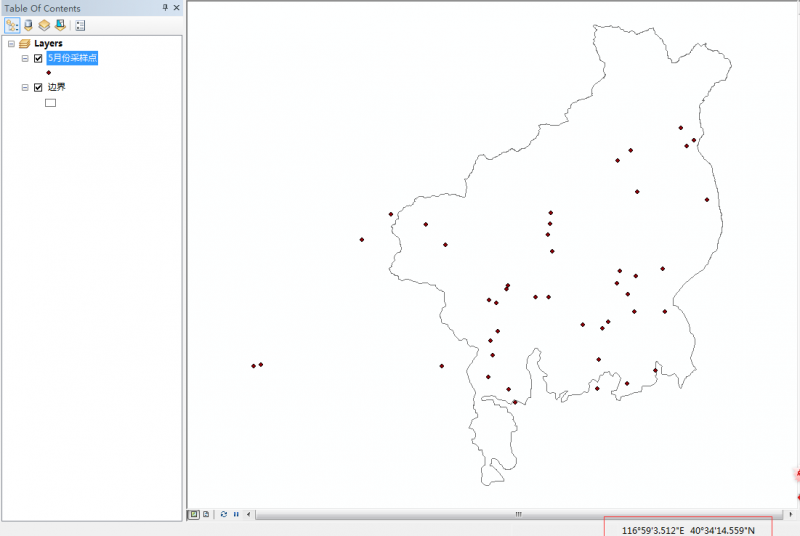800x536 pixels.
Task: Click the Layers data frame stack icon
Action: [24, 44]
